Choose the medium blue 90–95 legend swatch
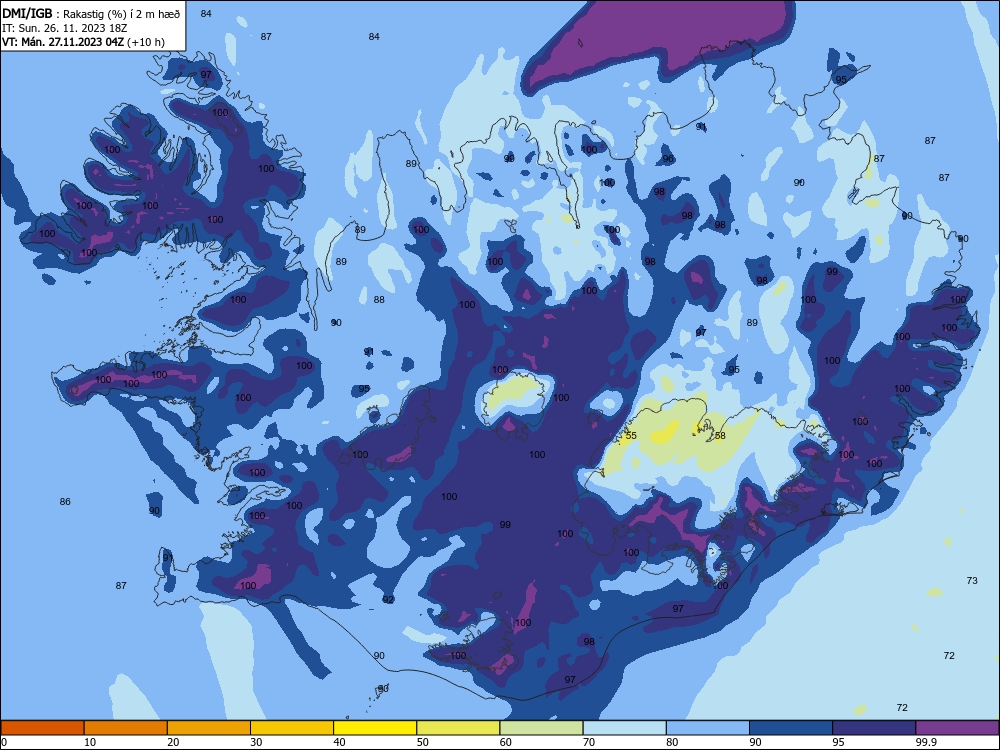This screenshot has width=1000, height=750. coord(791,728)
